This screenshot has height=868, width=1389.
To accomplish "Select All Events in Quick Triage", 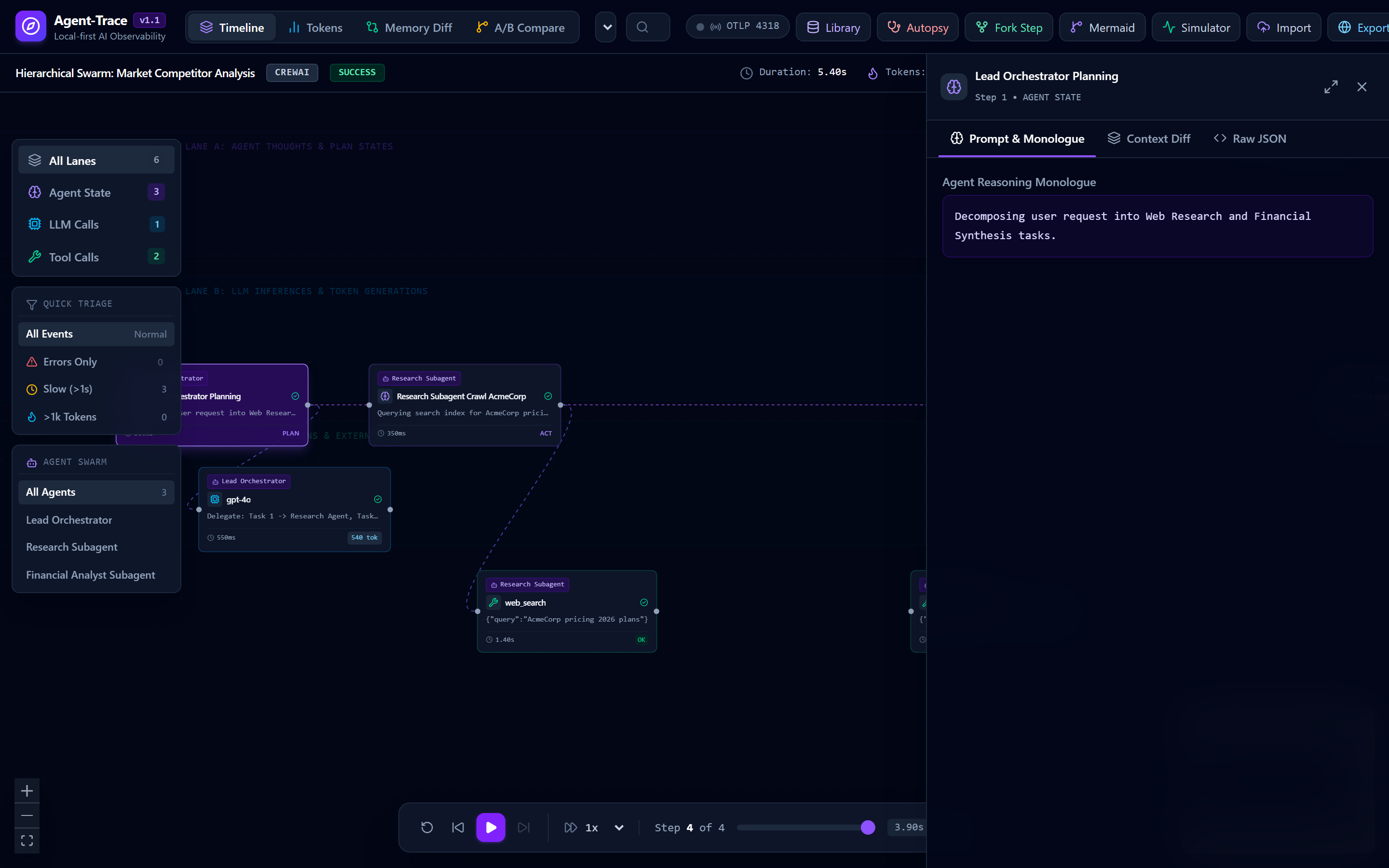I will tap(96, 334).
